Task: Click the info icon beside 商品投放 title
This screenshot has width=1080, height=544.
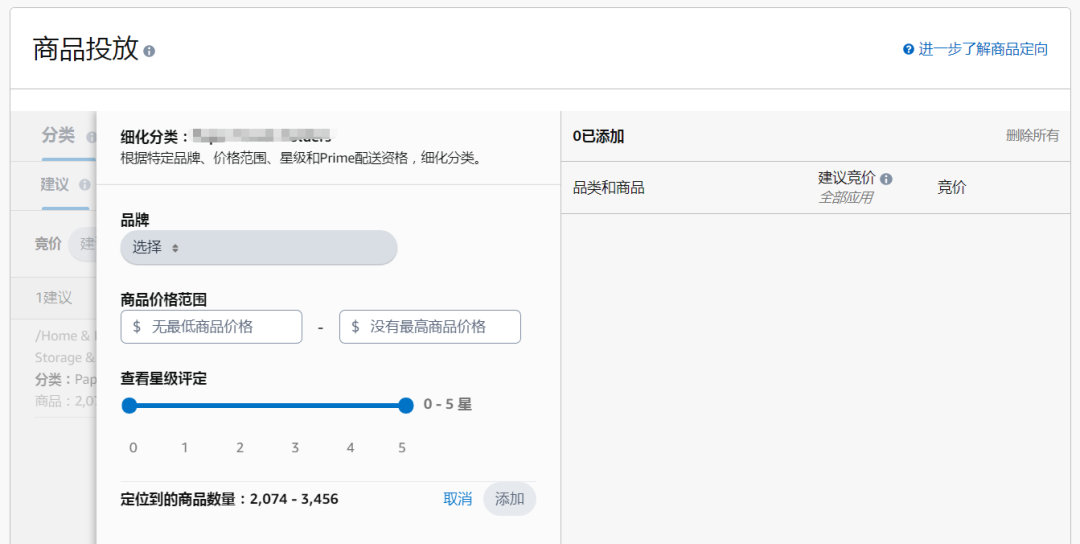Action: click(x=149, y=50)
